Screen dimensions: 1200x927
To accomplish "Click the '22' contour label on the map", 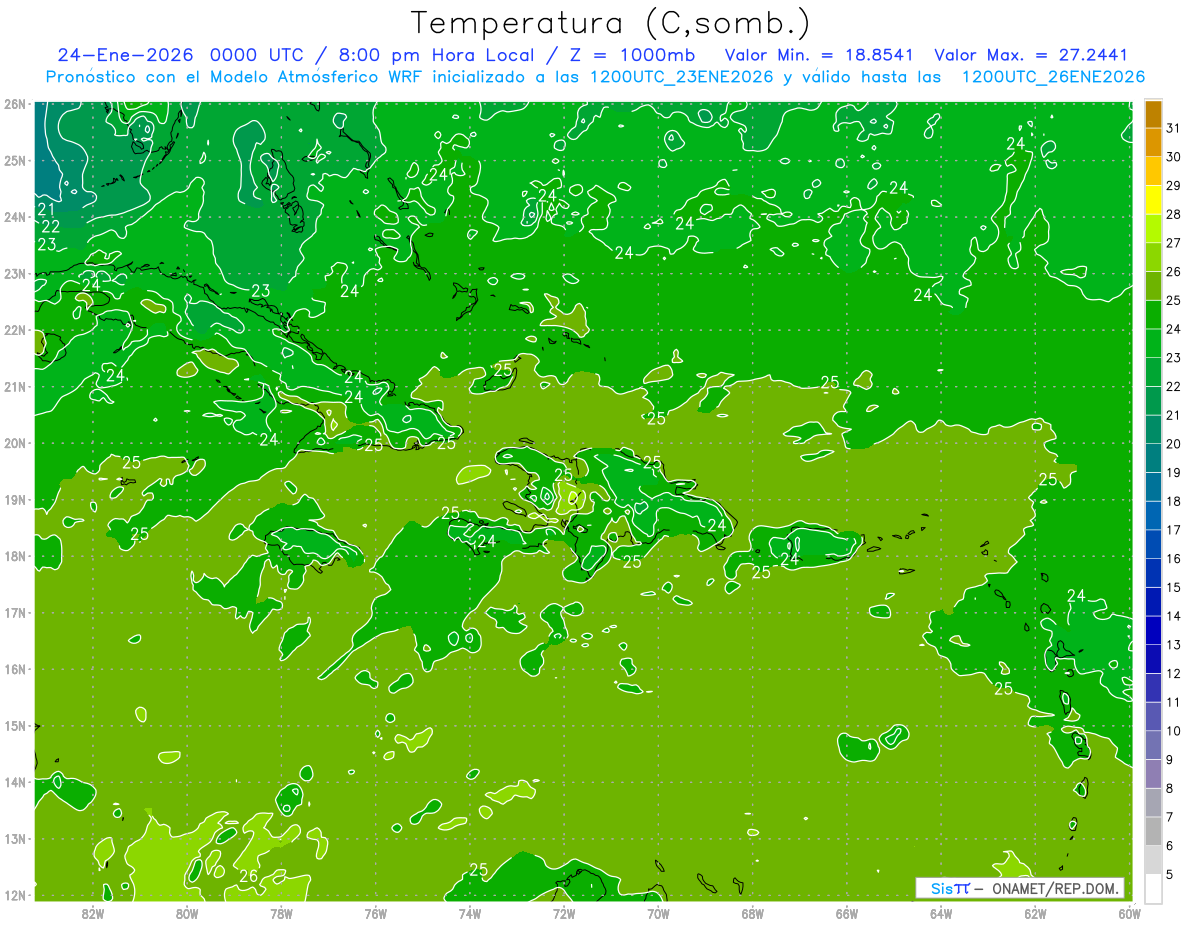I will click(x=51, y=227).
